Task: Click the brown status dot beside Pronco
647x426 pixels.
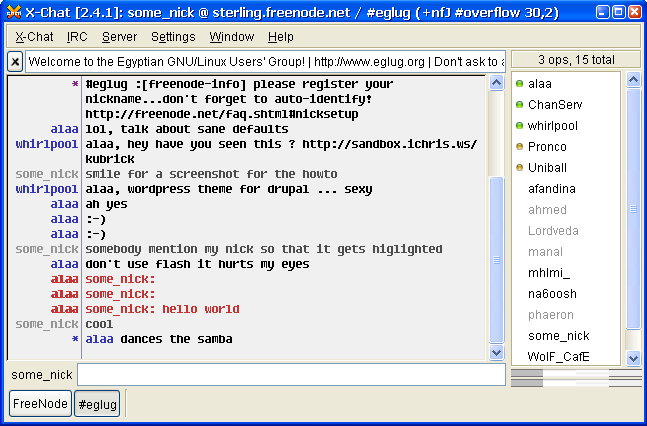Action: pyautogui.click(x=519, y=147)
